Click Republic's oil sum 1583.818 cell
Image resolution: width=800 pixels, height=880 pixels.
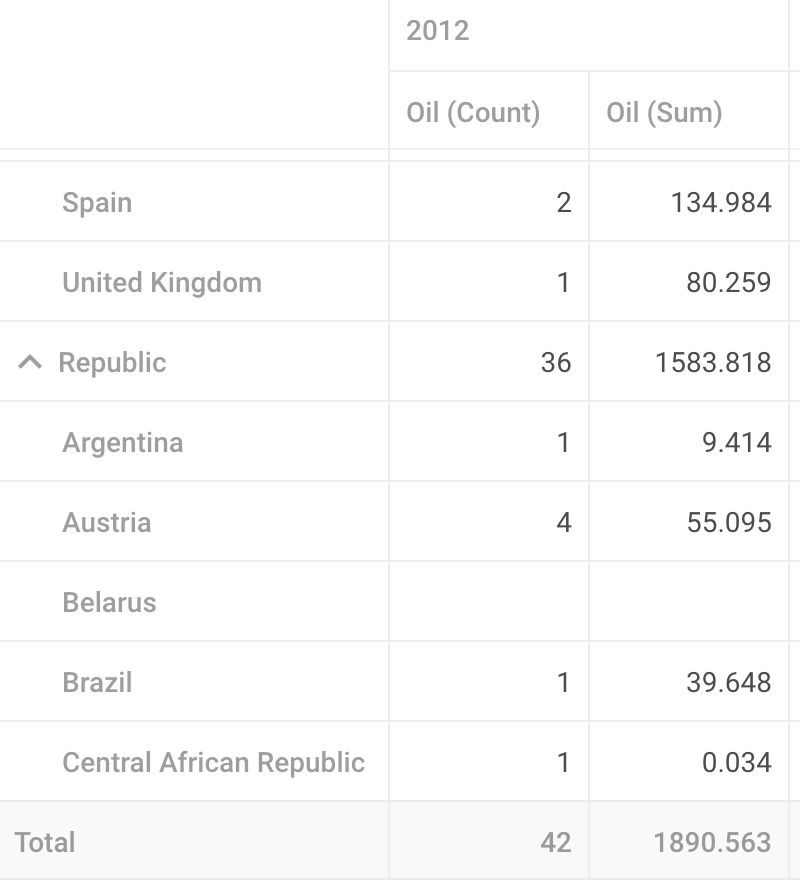point(689,362)
